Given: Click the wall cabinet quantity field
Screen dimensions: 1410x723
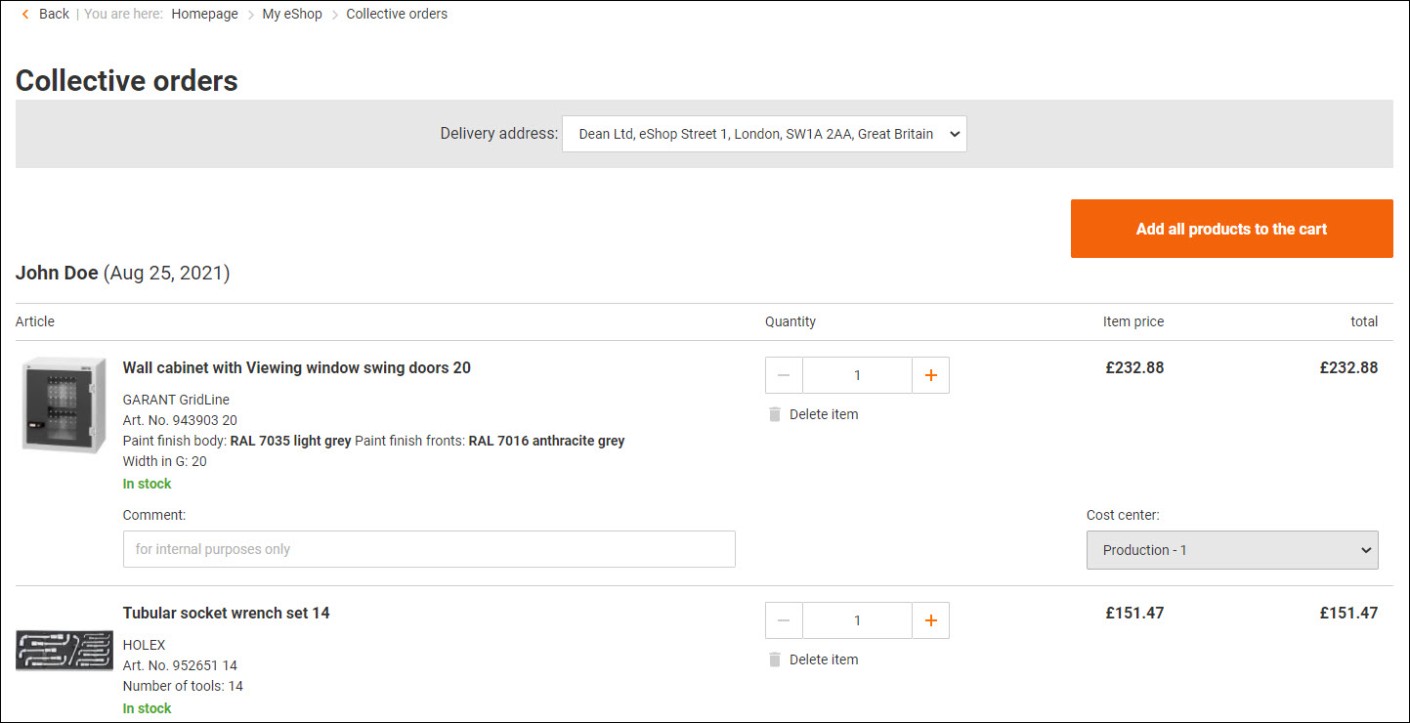Looking at the screenshot, I should tap(857, 375).
